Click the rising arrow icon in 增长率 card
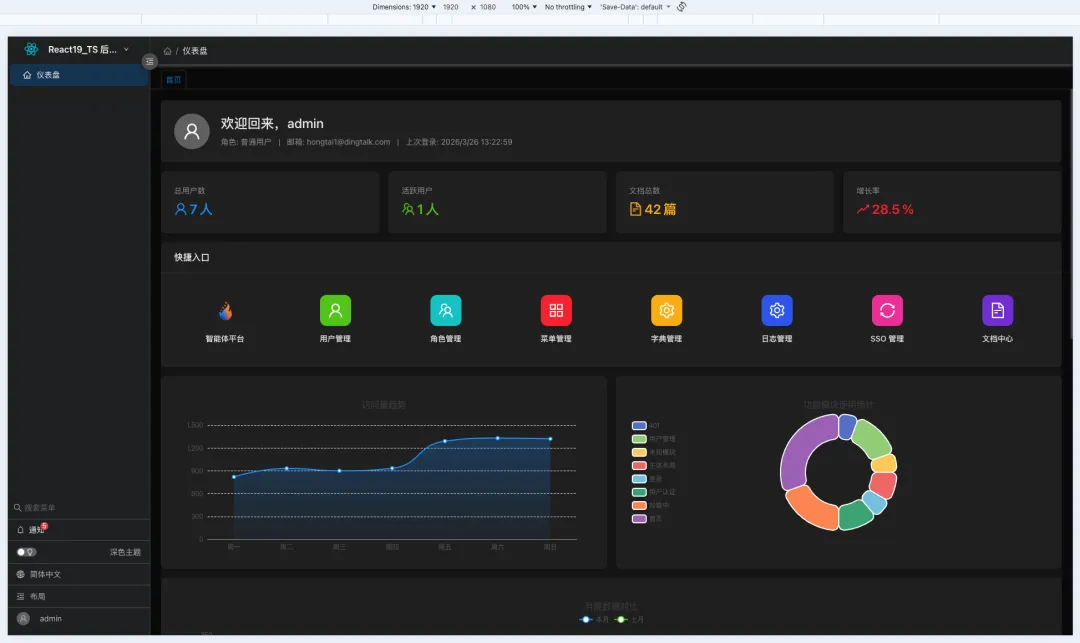1080x643 pixels. pyautogui.click(x=862, y=209)
